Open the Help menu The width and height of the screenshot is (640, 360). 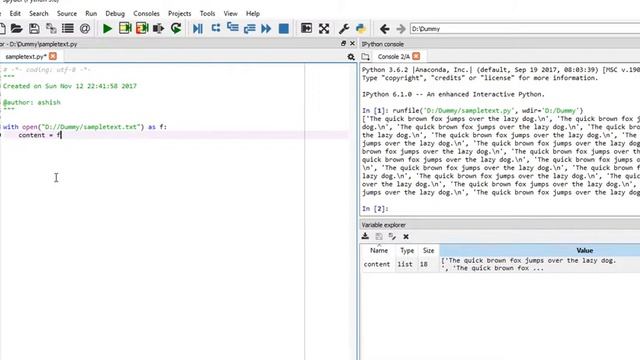click(253, 13)
